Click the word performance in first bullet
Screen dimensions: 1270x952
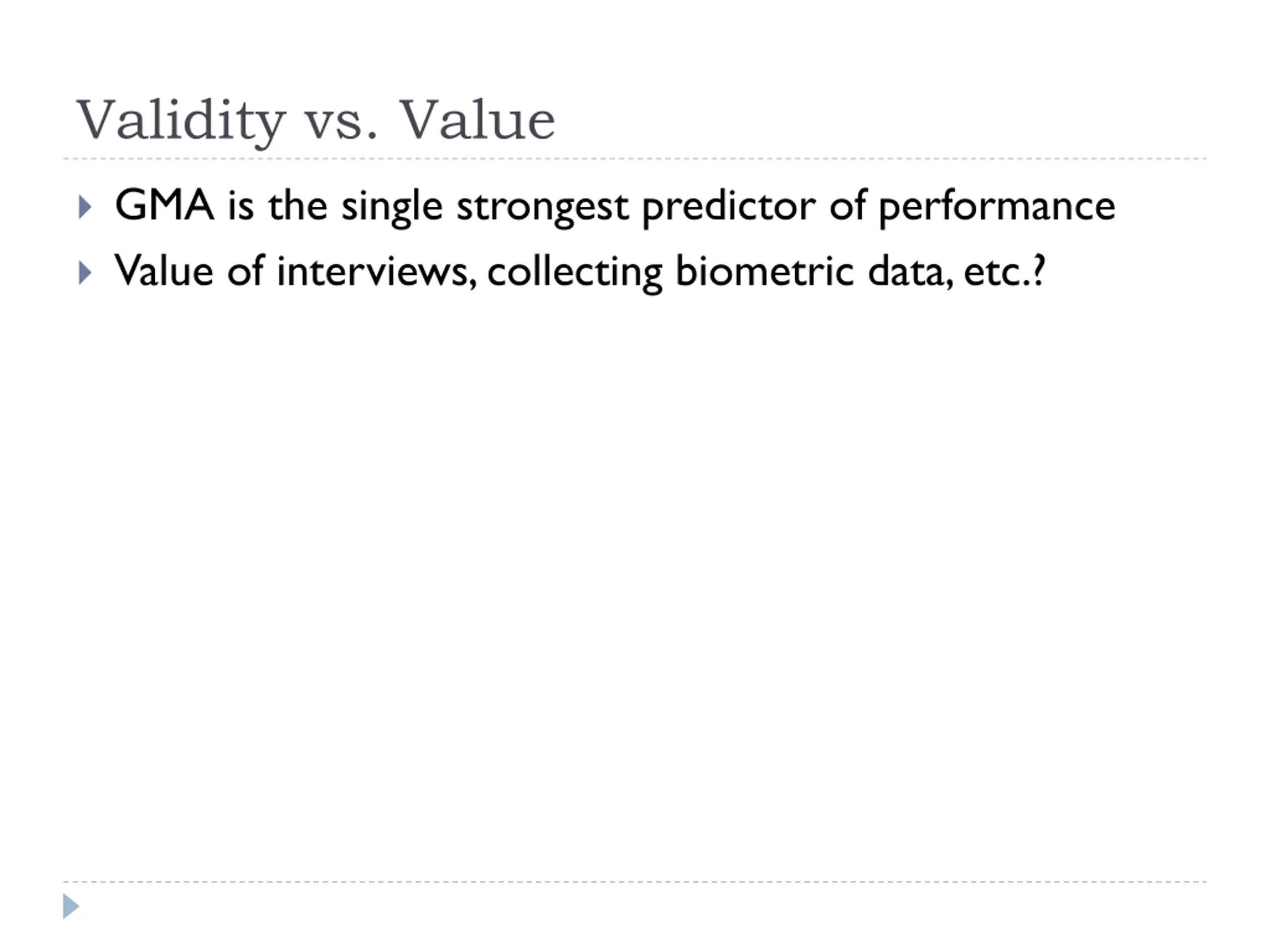click(997, 207)
